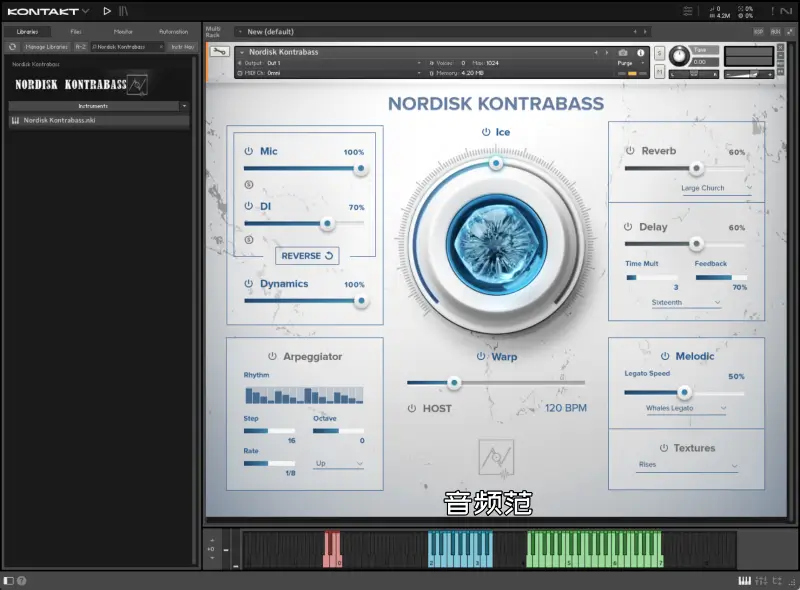The width and height of the screenshot is (800, 590).
Task: Click keyboard octave up arrow
Action: point(212,540)
